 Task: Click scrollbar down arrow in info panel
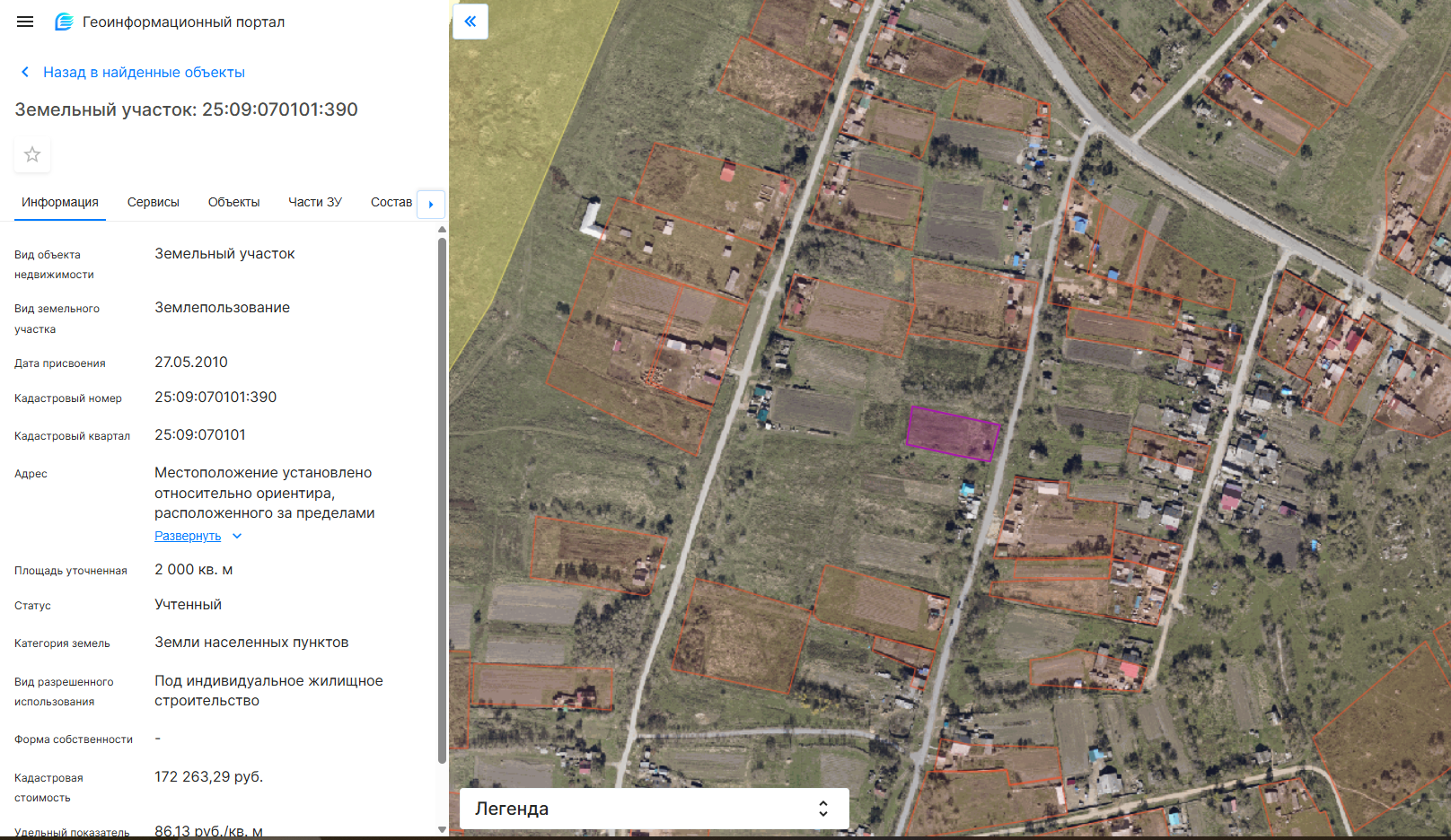tap(442, 829)
